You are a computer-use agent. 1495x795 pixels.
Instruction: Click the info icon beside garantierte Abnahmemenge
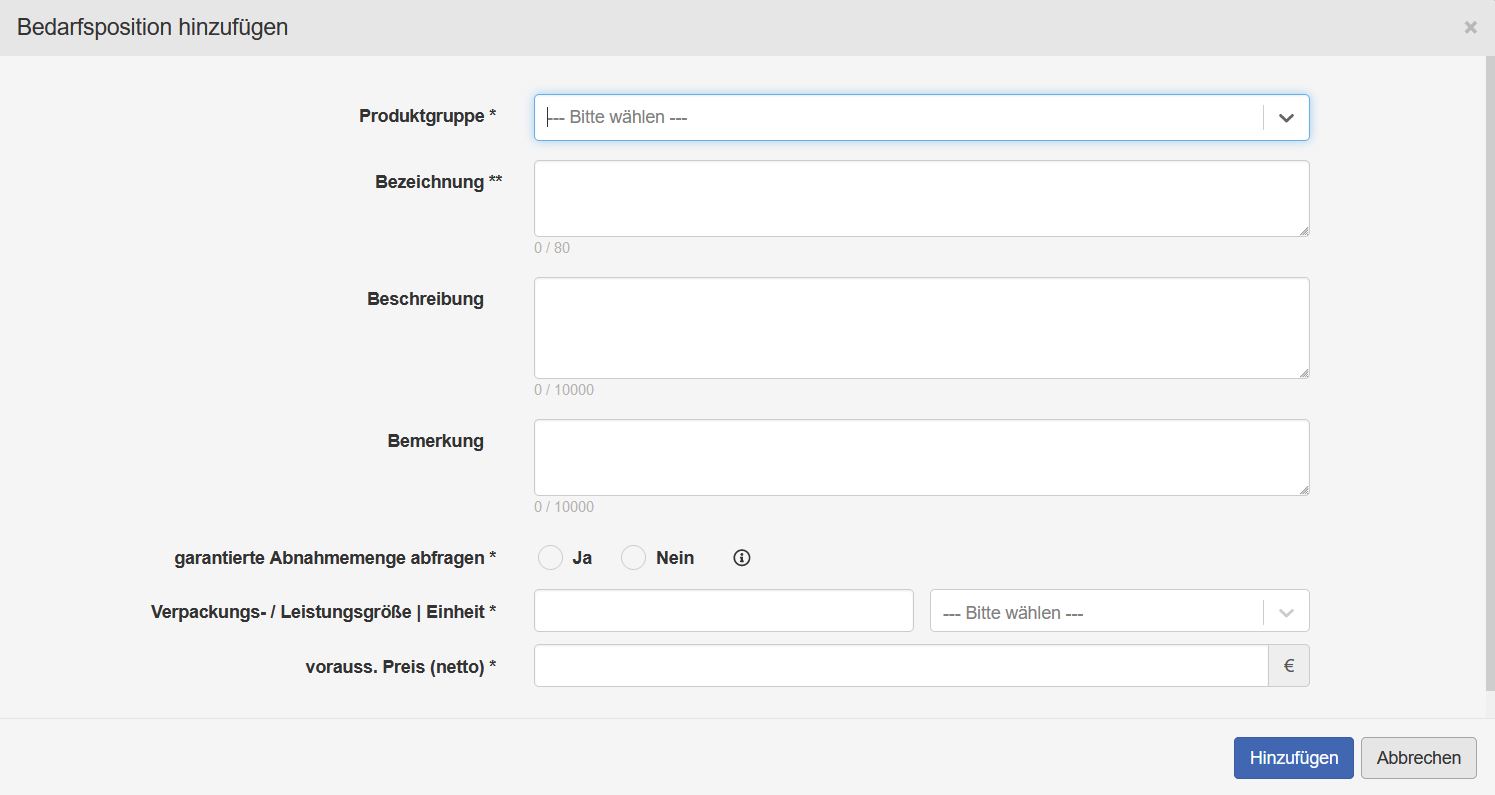click(x=741, y=557)
